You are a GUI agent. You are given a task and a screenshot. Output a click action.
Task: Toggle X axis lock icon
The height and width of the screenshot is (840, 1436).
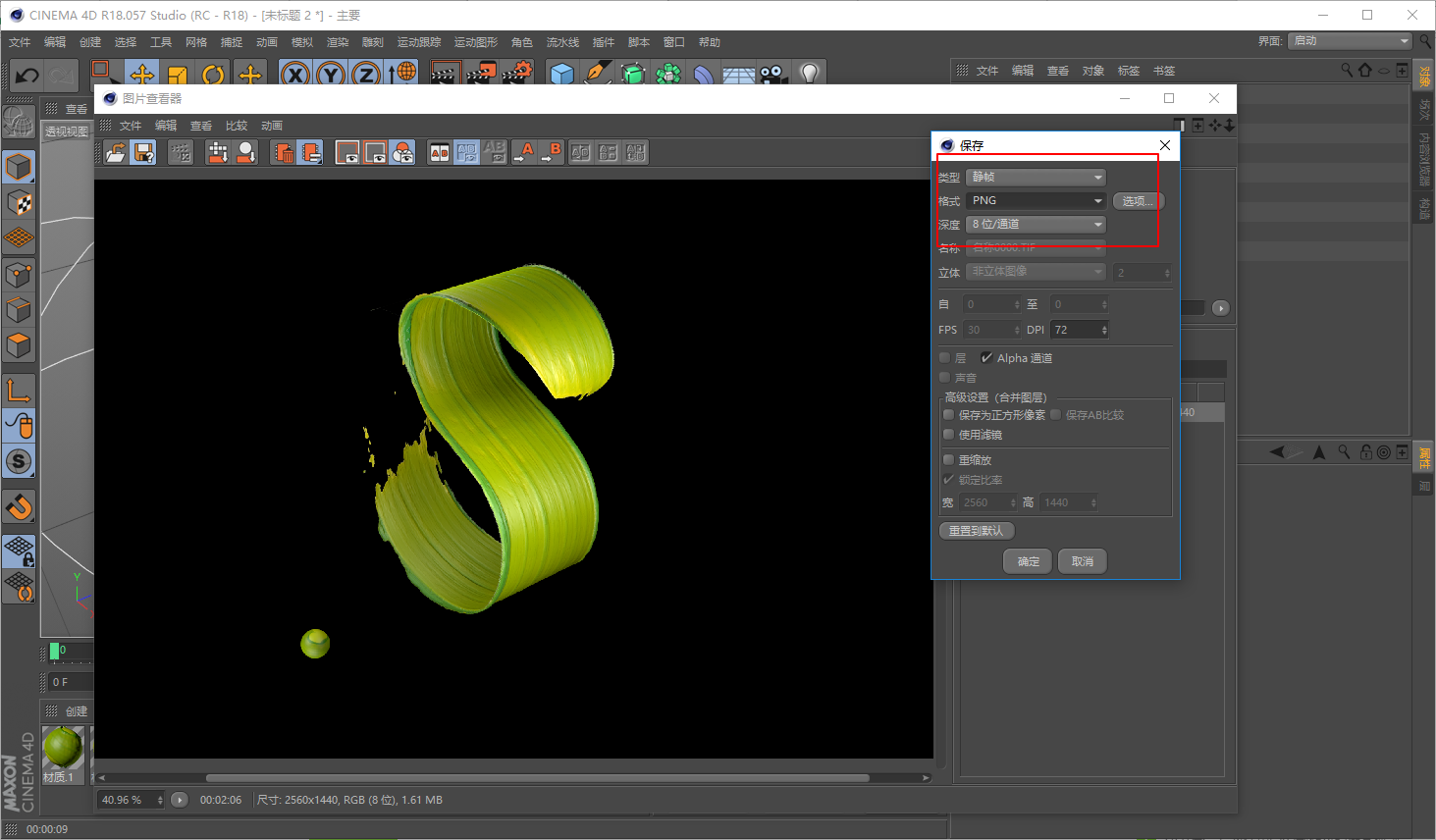click(295, 75)
